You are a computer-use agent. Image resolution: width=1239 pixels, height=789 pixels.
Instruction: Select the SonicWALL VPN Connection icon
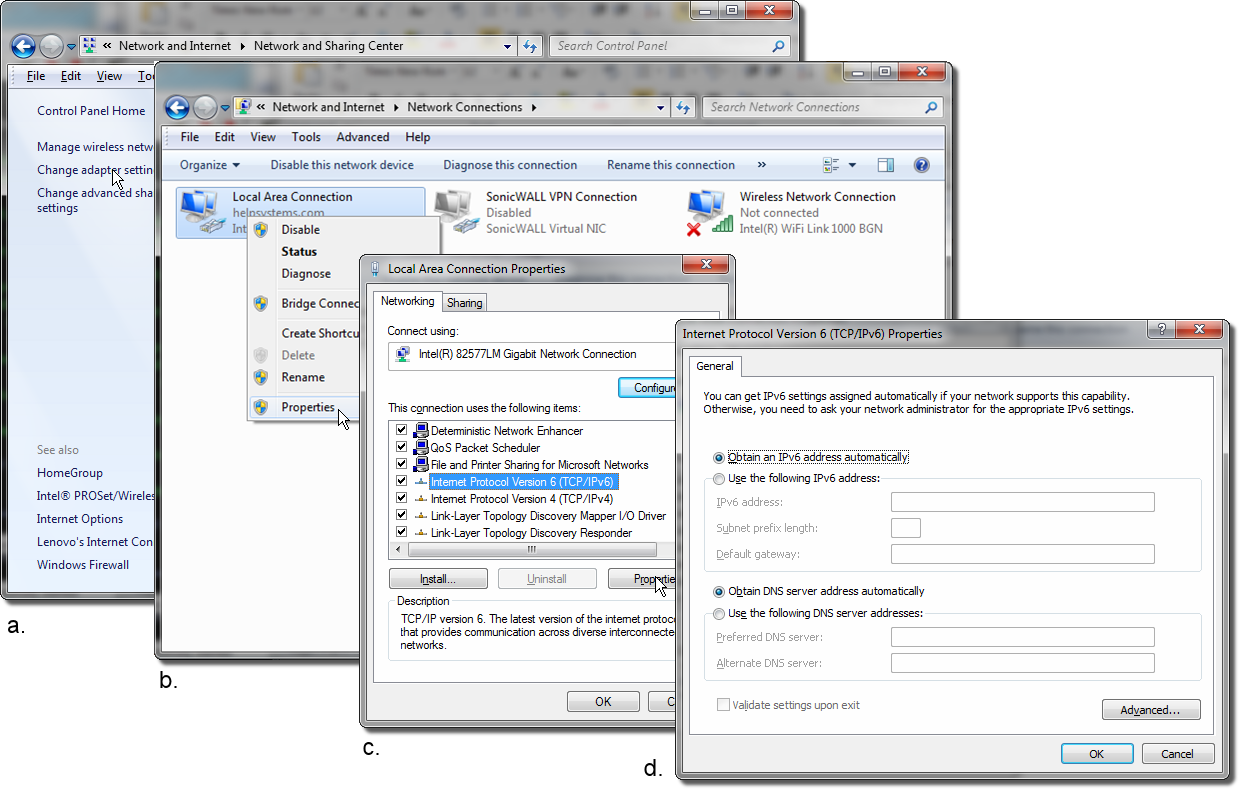pos(455,212)
